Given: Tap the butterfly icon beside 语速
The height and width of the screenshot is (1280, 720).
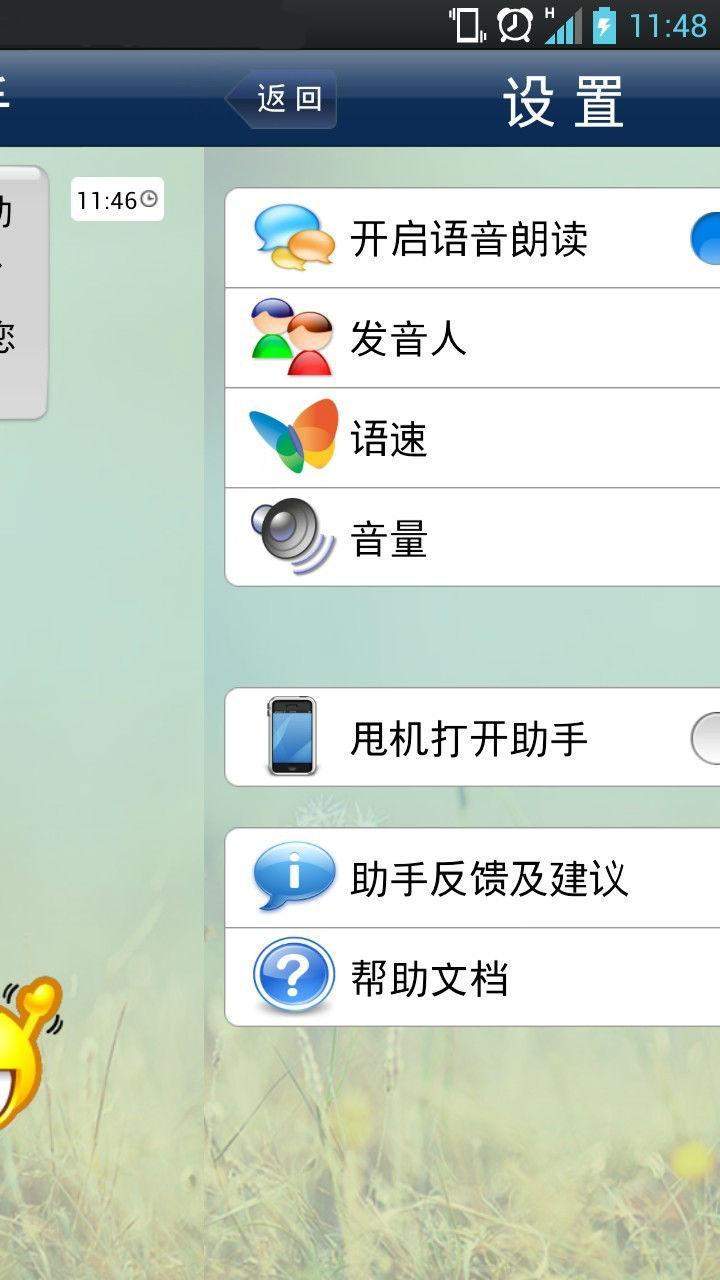Looking at the screenshot, I should click(294, 437).
